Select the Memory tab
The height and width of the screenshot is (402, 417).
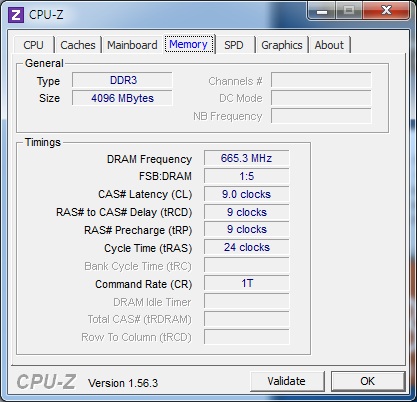click(x=189, y=44)
